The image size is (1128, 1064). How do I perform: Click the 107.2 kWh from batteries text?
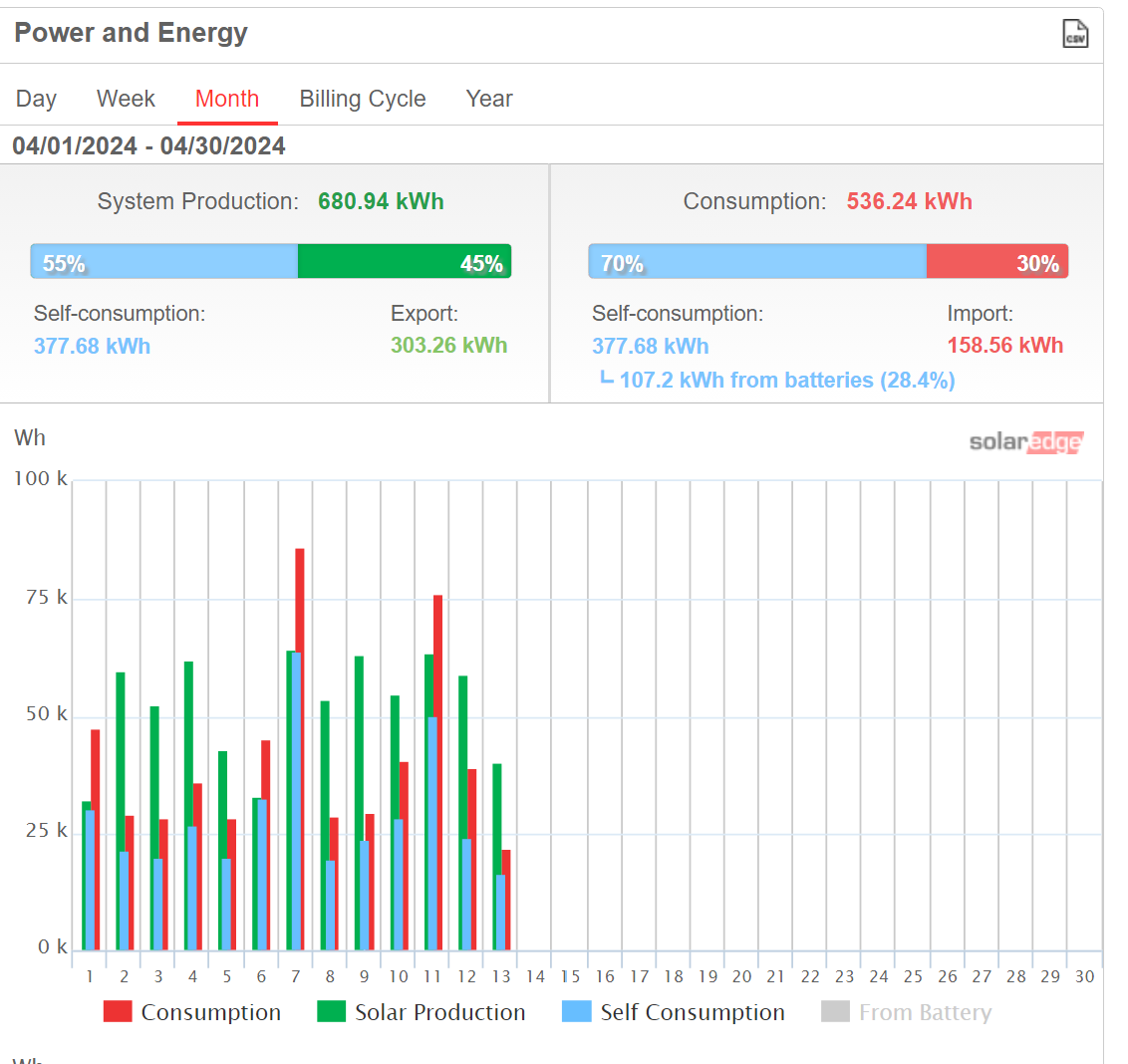pos(785,381)
